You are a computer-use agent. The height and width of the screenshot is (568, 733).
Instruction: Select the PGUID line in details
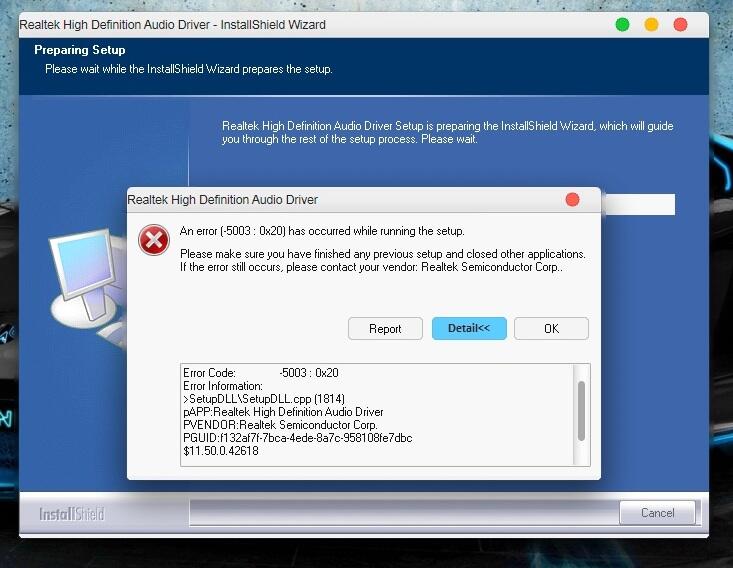pyautogui.click(x=297, y=438)
